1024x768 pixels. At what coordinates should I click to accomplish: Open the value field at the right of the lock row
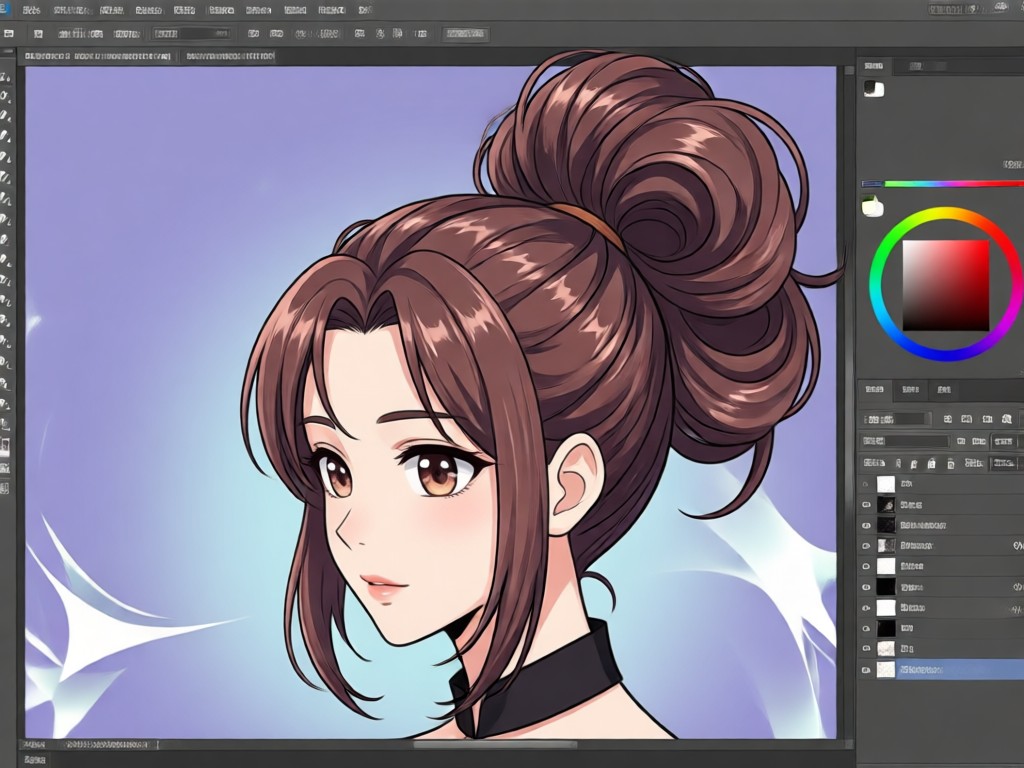[1004, 464]
